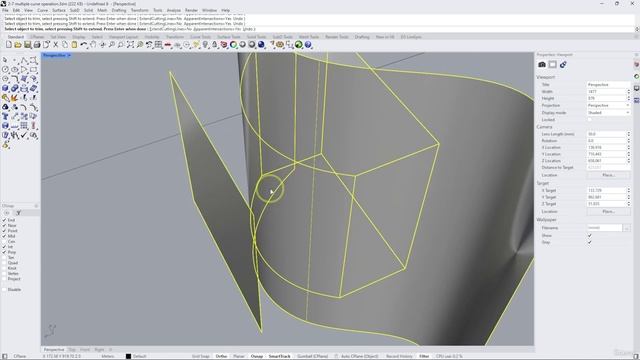Select the Ellipse tool in left toolbar

pos(15,69)
